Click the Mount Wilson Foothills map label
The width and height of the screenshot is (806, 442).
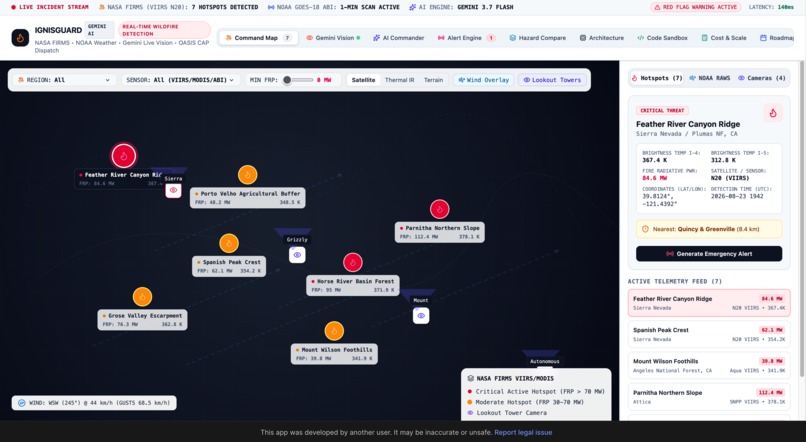(x=334, y=354)
